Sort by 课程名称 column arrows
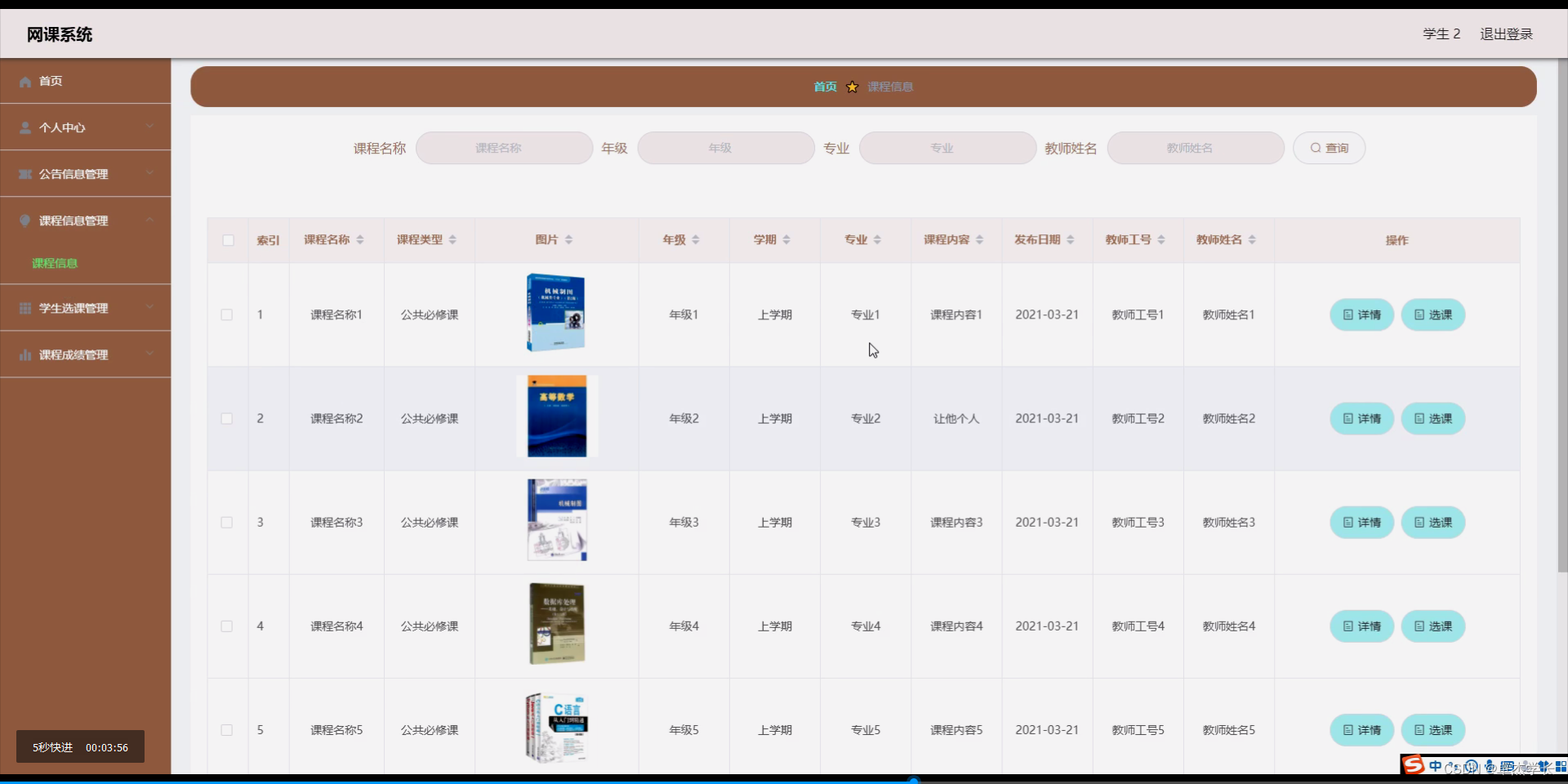1568x784 pixels. (360, 240)
